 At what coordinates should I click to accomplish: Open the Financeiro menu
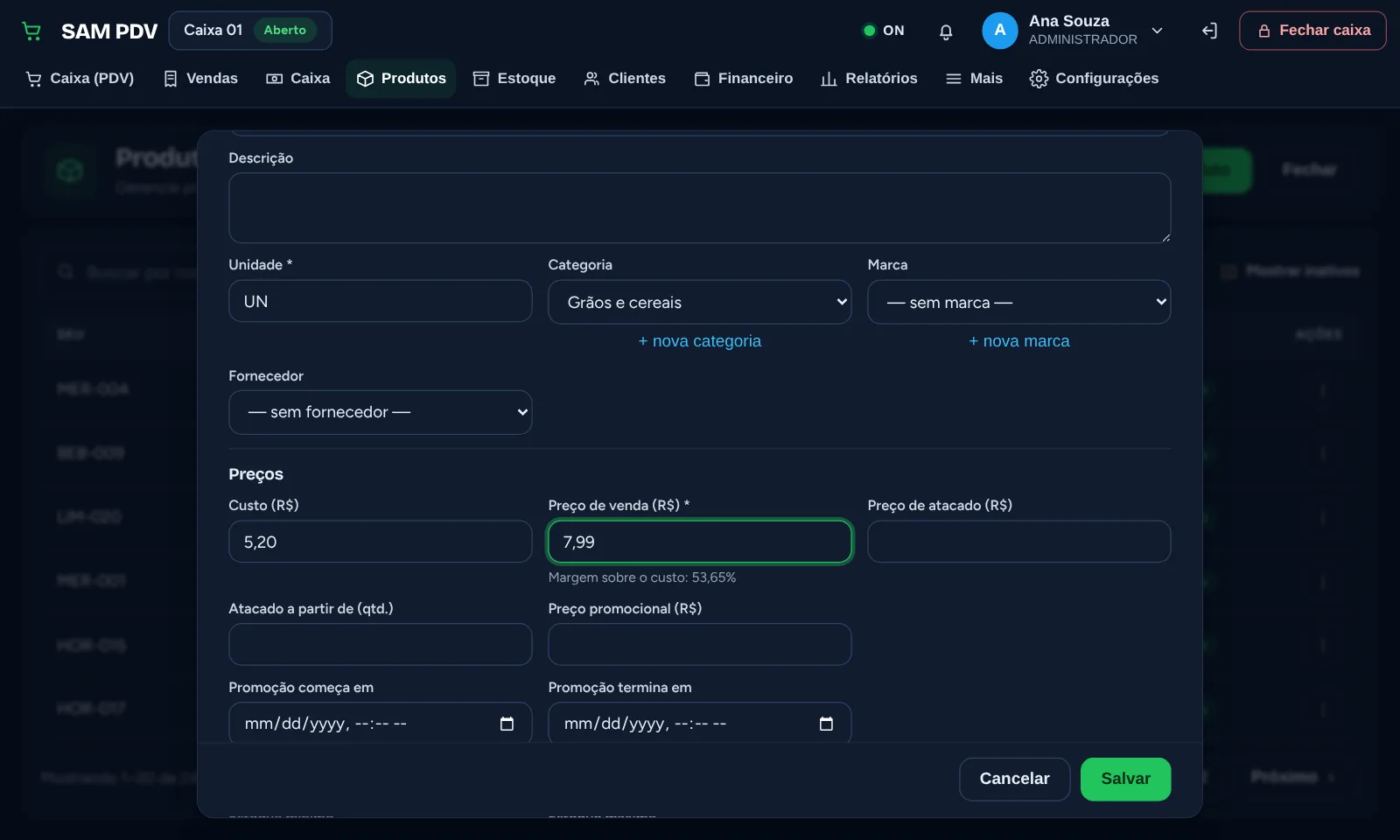tap(744, 79)
